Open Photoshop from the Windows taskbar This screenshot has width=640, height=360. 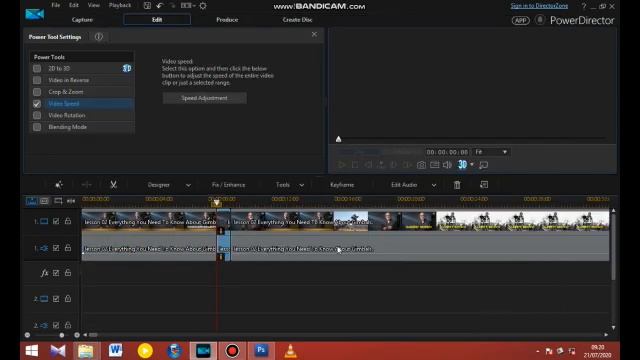[261, 351]
